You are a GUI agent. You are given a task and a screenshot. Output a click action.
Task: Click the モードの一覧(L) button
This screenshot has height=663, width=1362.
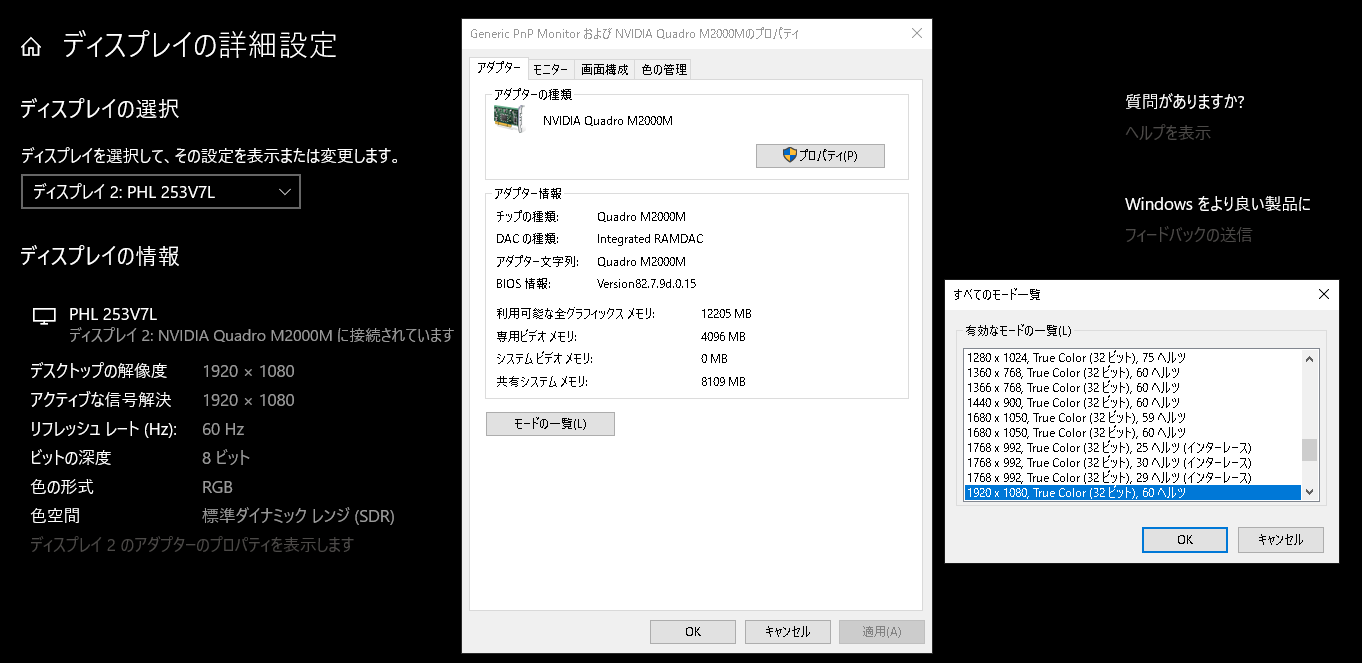[x=550, y=424]
